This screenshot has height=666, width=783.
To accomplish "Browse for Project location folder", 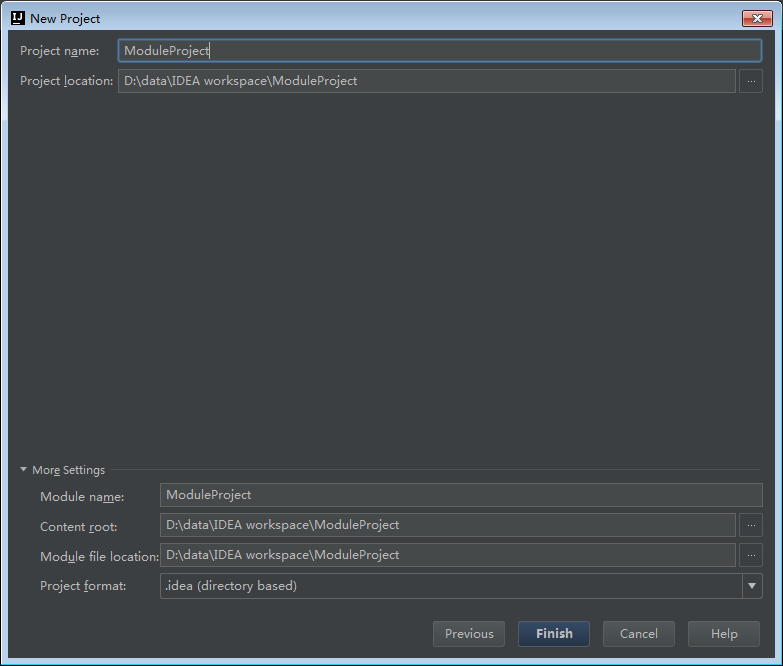I will pyautogui.click(x=751, y=81).
